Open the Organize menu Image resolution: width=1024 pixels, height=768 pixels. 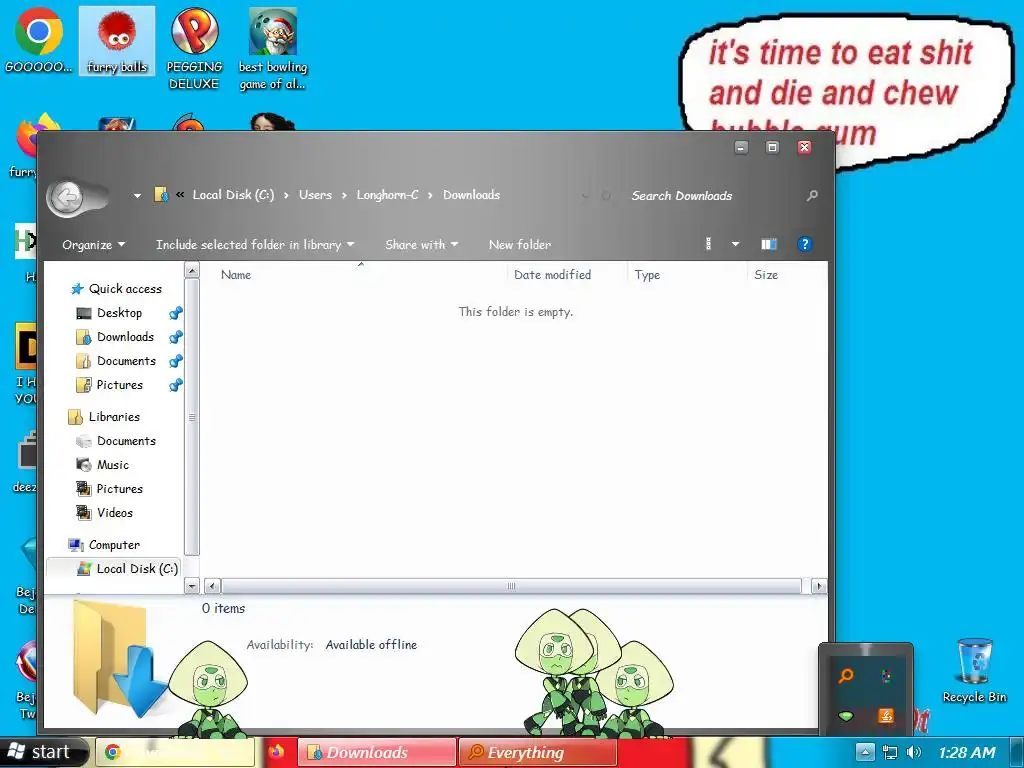[93, 245]
